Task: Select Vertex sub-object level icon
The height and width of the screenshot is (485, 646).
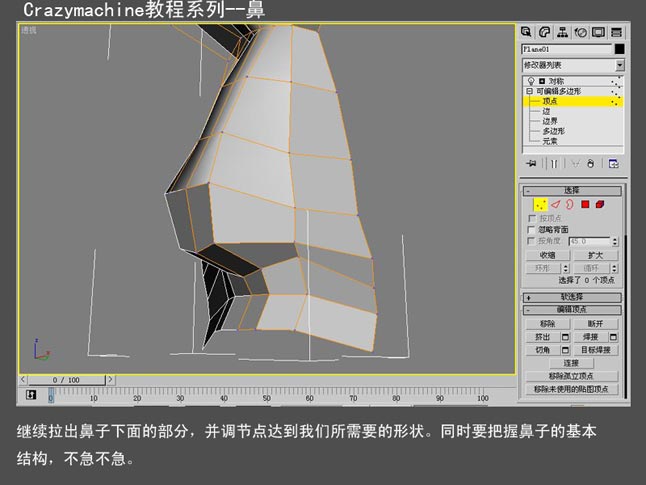Action: tap(540, 204)
